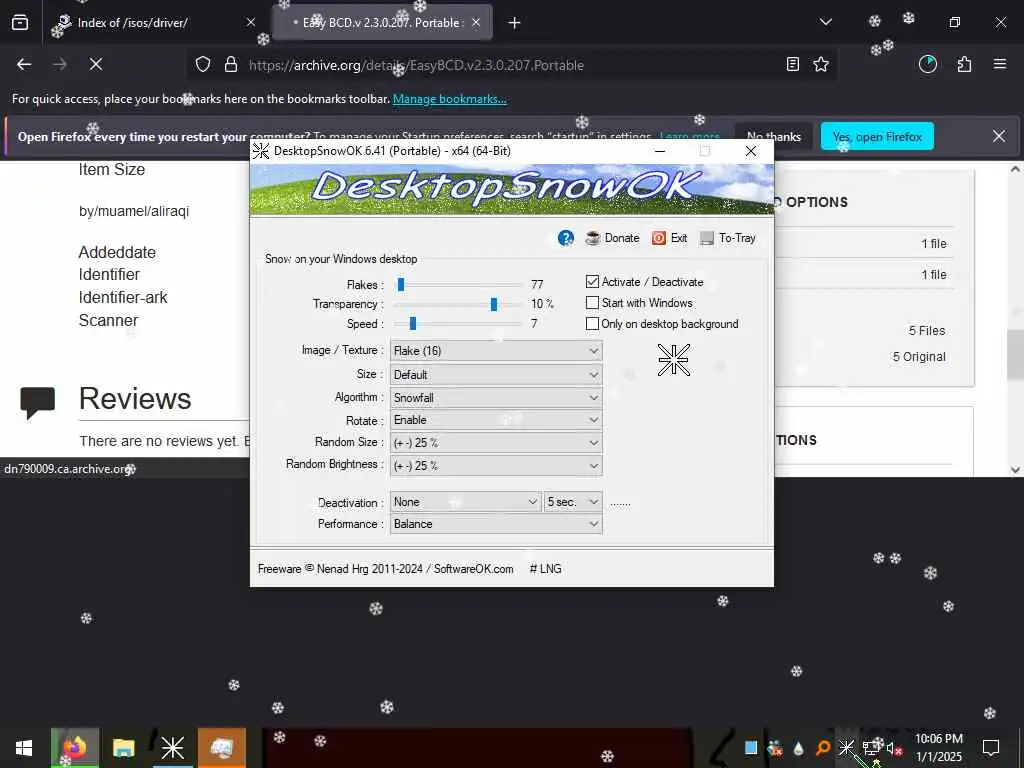Click the Manage bookmarks... link
Screen dimensions: 1024x768
click(x=449, y=99)
